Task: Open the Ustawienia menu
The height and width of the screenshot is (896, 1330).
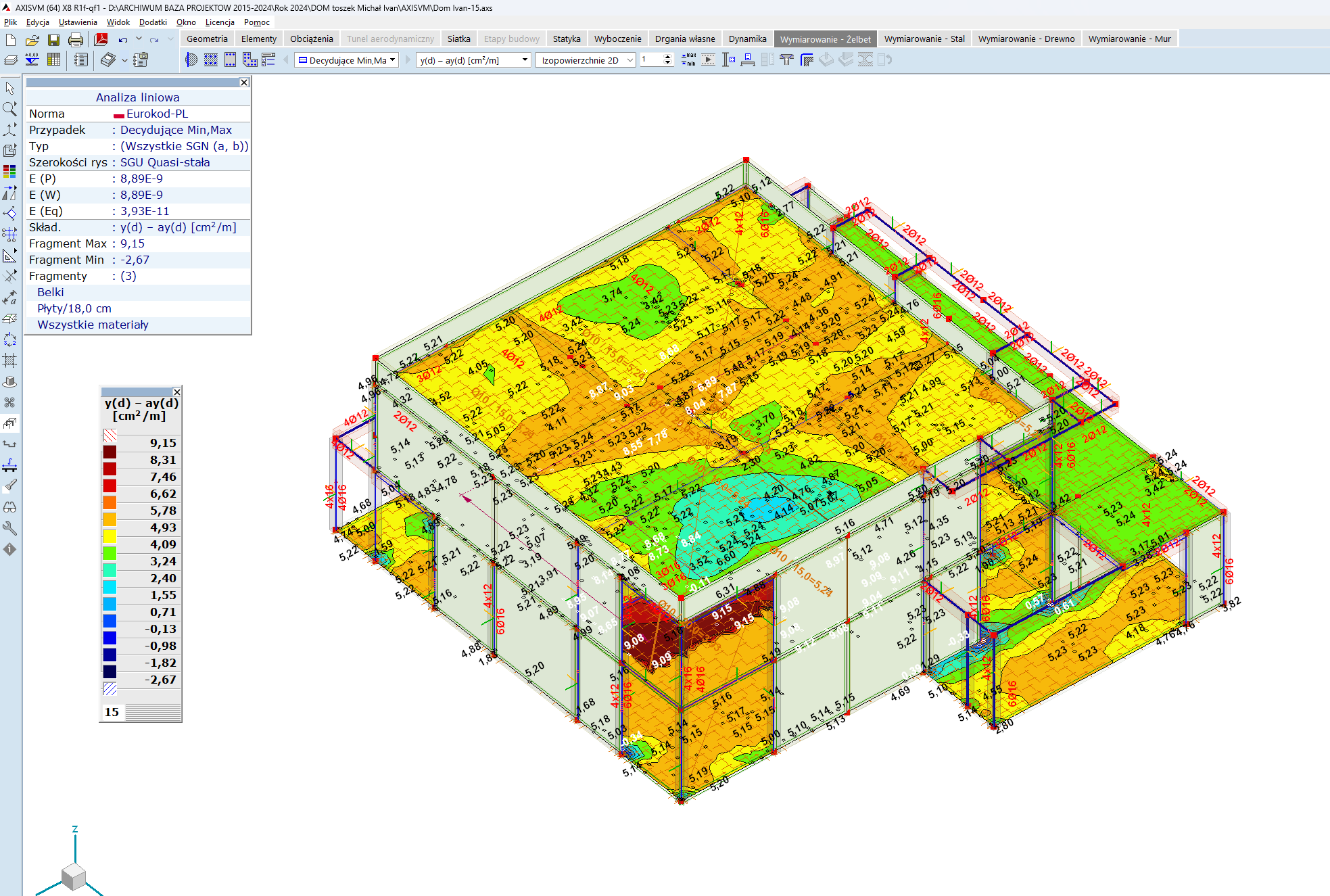Action: coord(78,22)
